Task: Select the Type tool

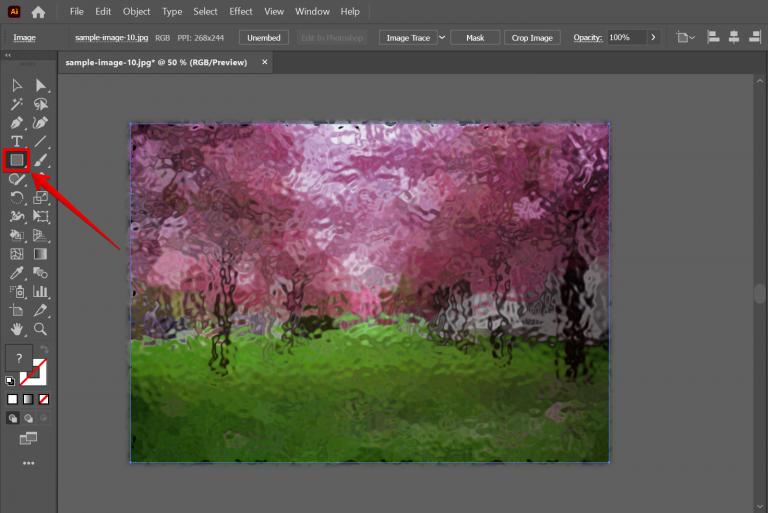Action: tap(17, 141)
